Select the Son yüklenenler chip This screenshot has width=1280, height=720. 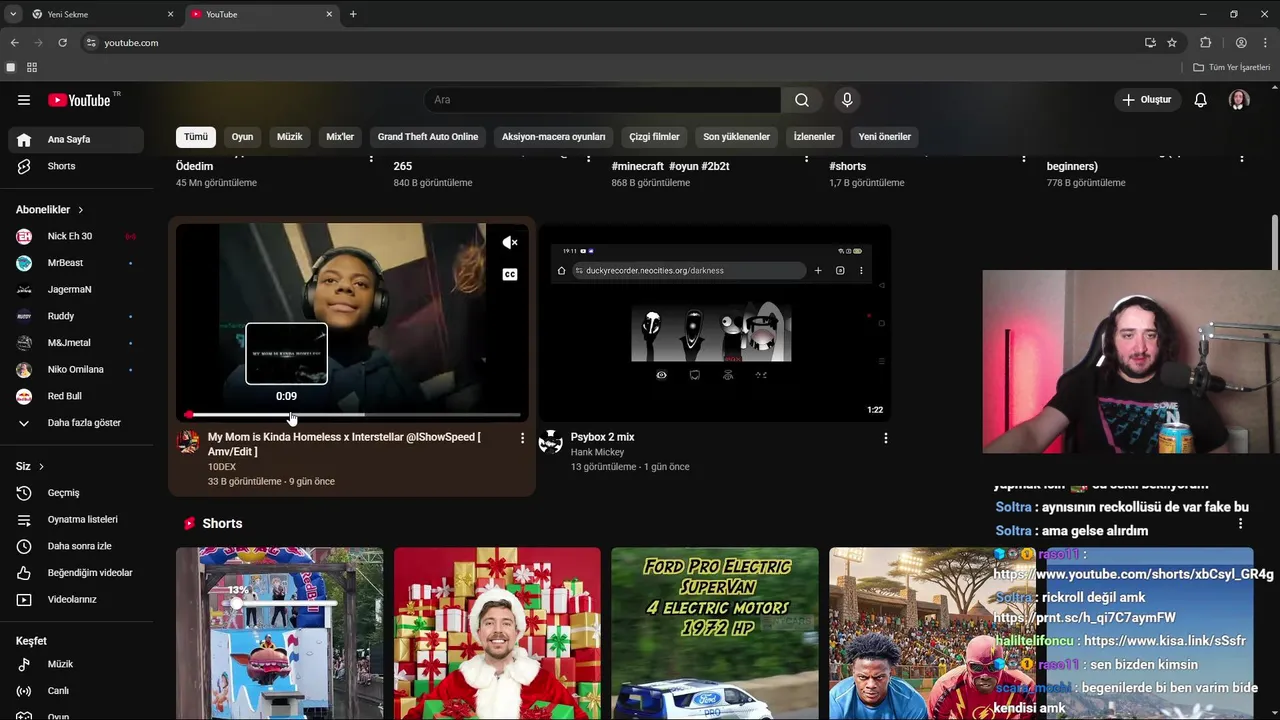[x=736, y=137]
